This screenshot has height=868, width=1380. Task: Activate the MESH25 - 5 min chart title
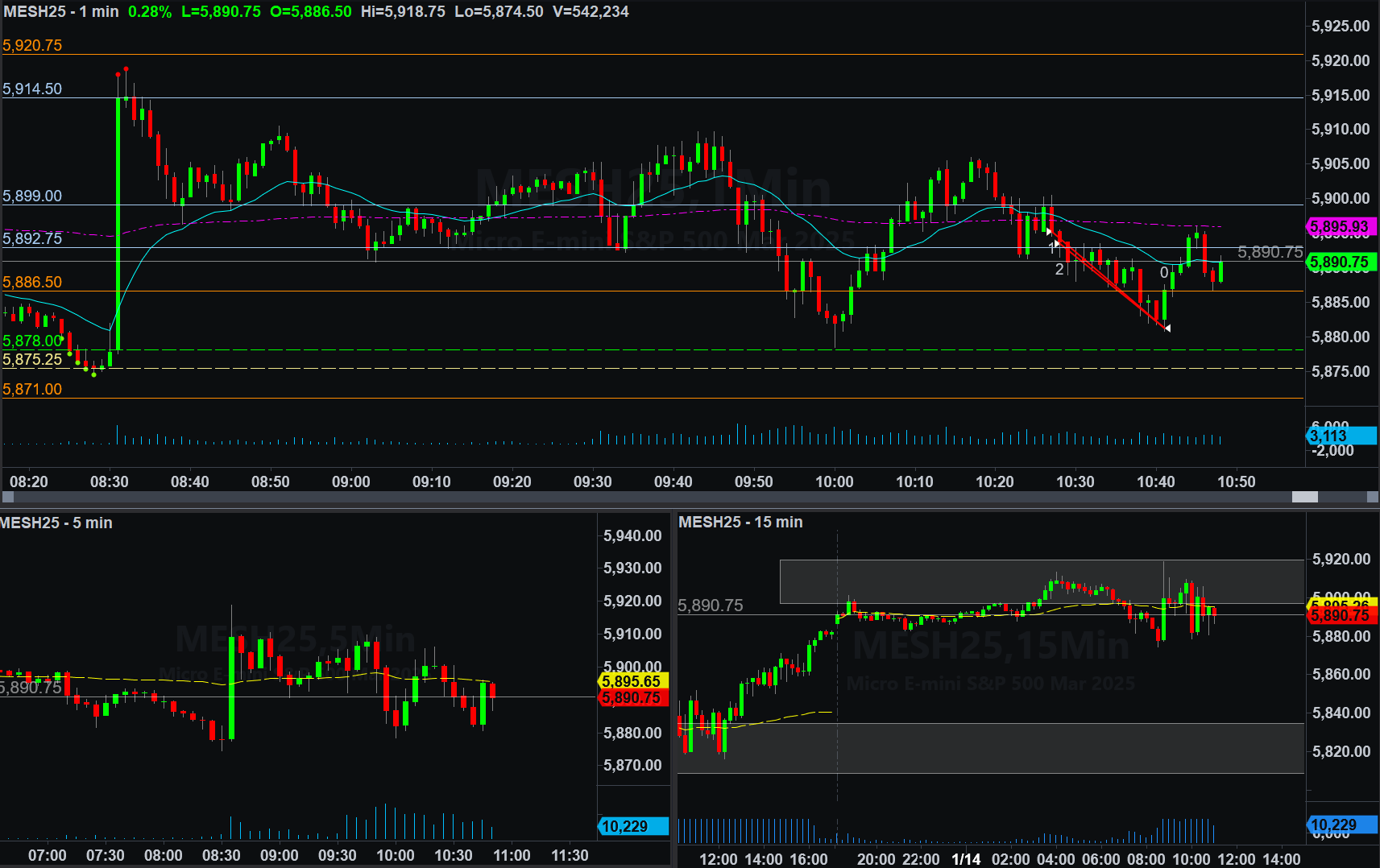(x=56, y=523)
